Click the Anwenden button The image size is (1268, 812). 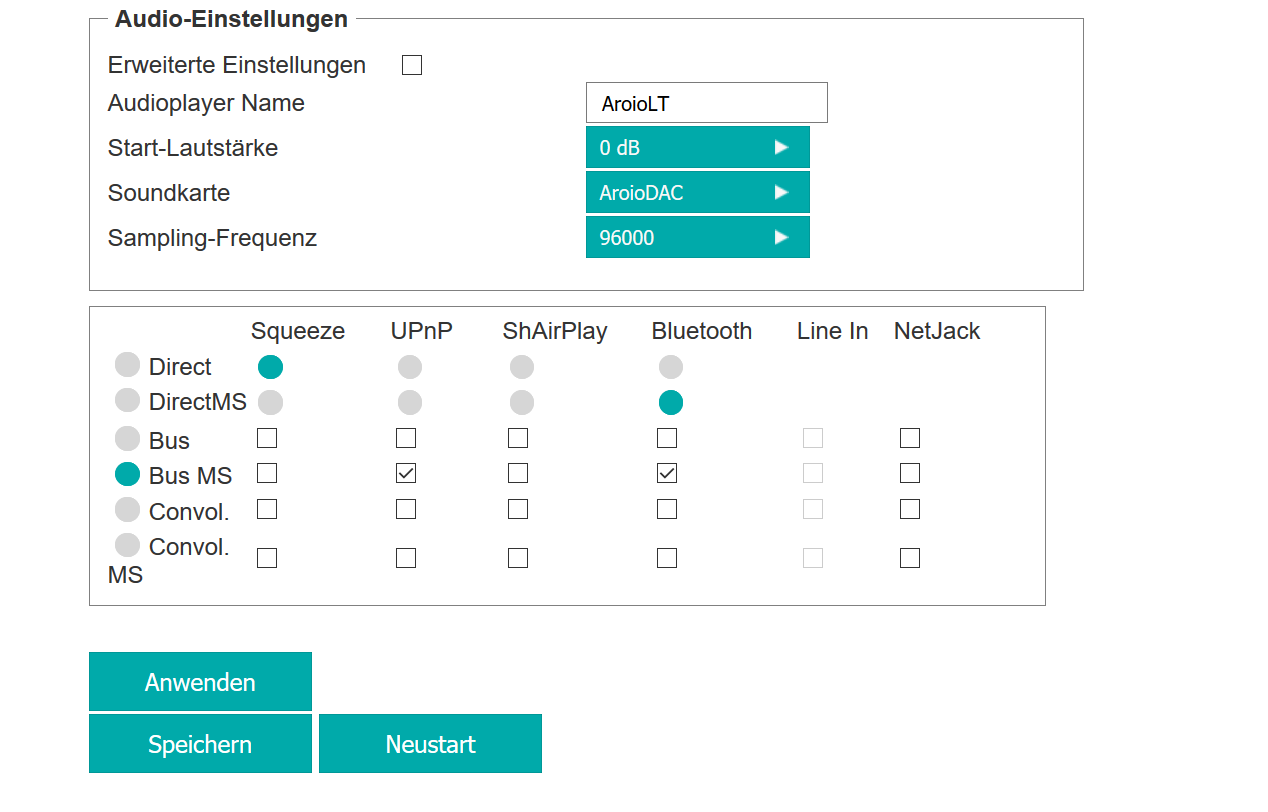point(200,682)
